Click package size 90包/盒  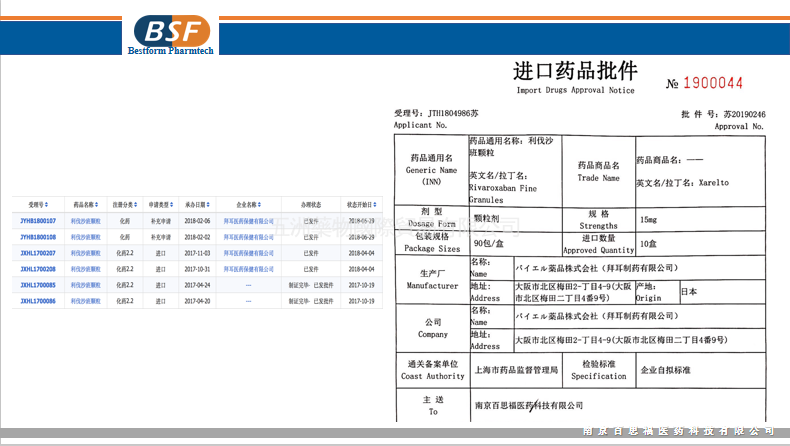489,243
